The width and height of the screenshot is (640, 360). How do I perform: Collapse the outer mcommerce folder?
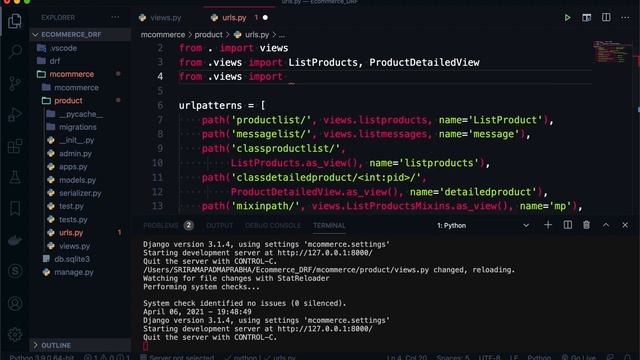(x=71, y=74)
